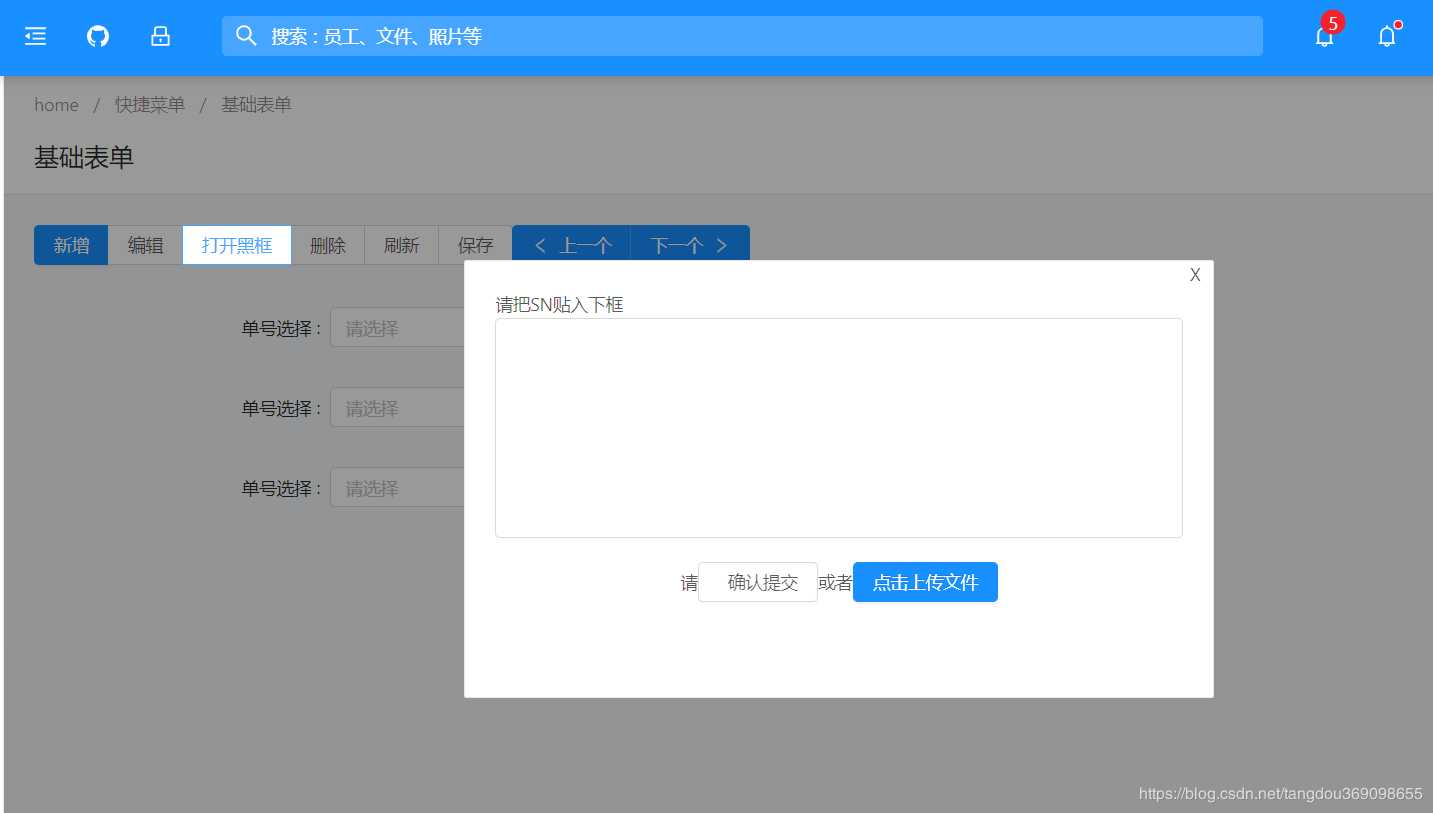Click the 快捷菜单 breadcrumb
The width and height of the screenshot is (1433, 813).
[150, 105]
